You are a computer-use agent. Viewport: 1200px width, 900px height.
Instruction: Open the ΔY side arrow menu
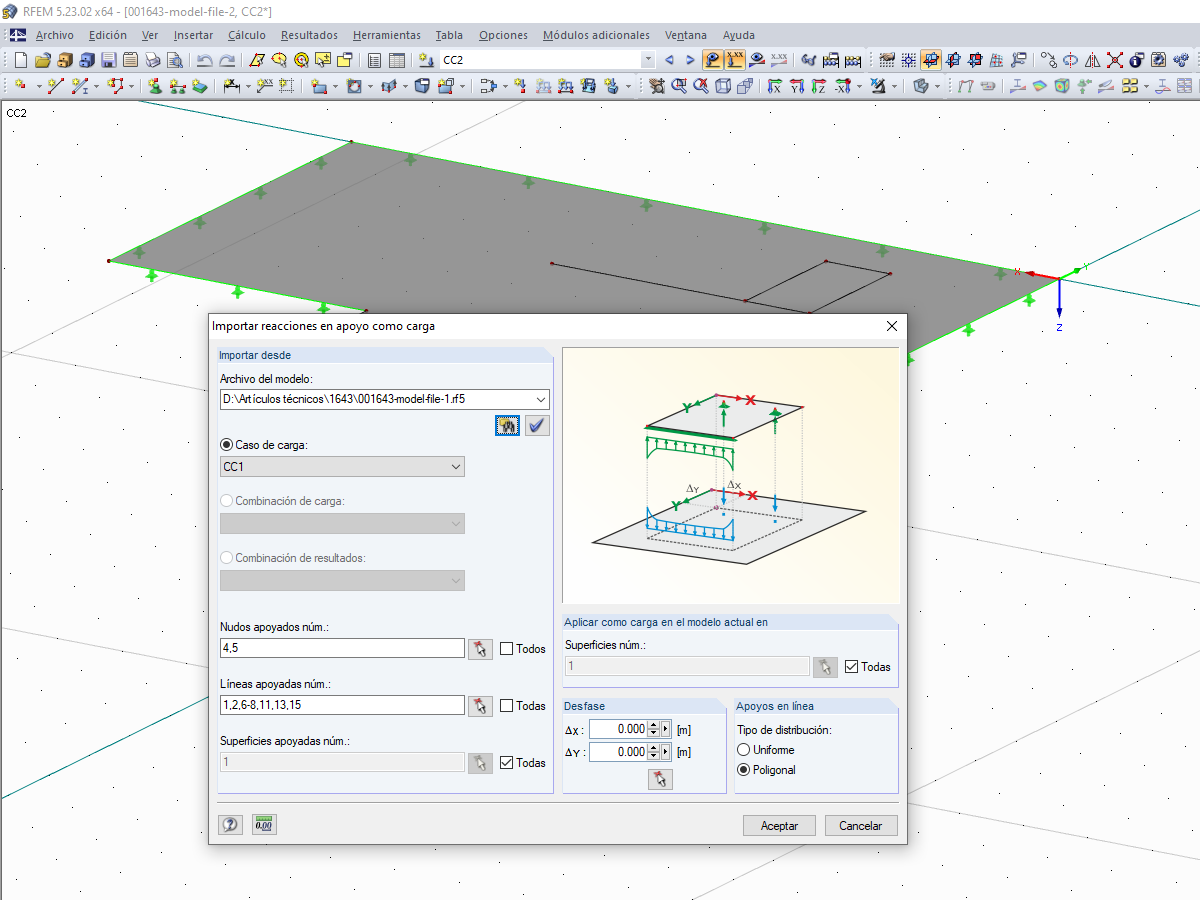coord(665,752)
